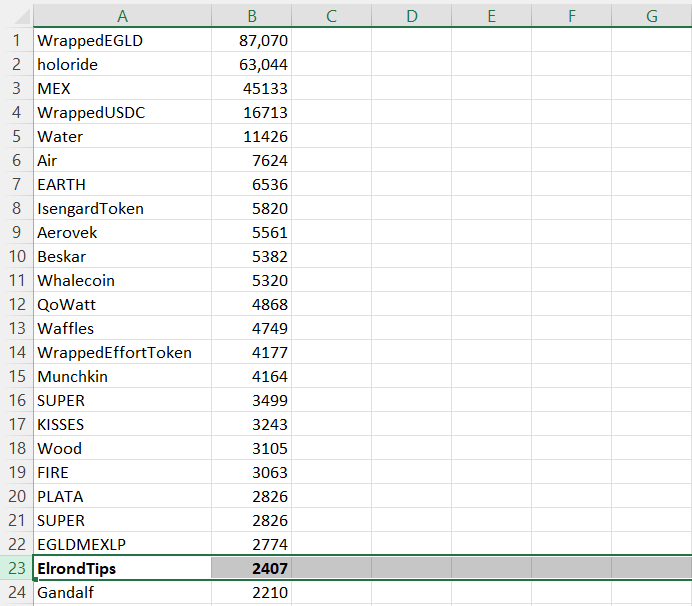Click cell containing holoride
The image size is (692, 606).
point(123,64)
